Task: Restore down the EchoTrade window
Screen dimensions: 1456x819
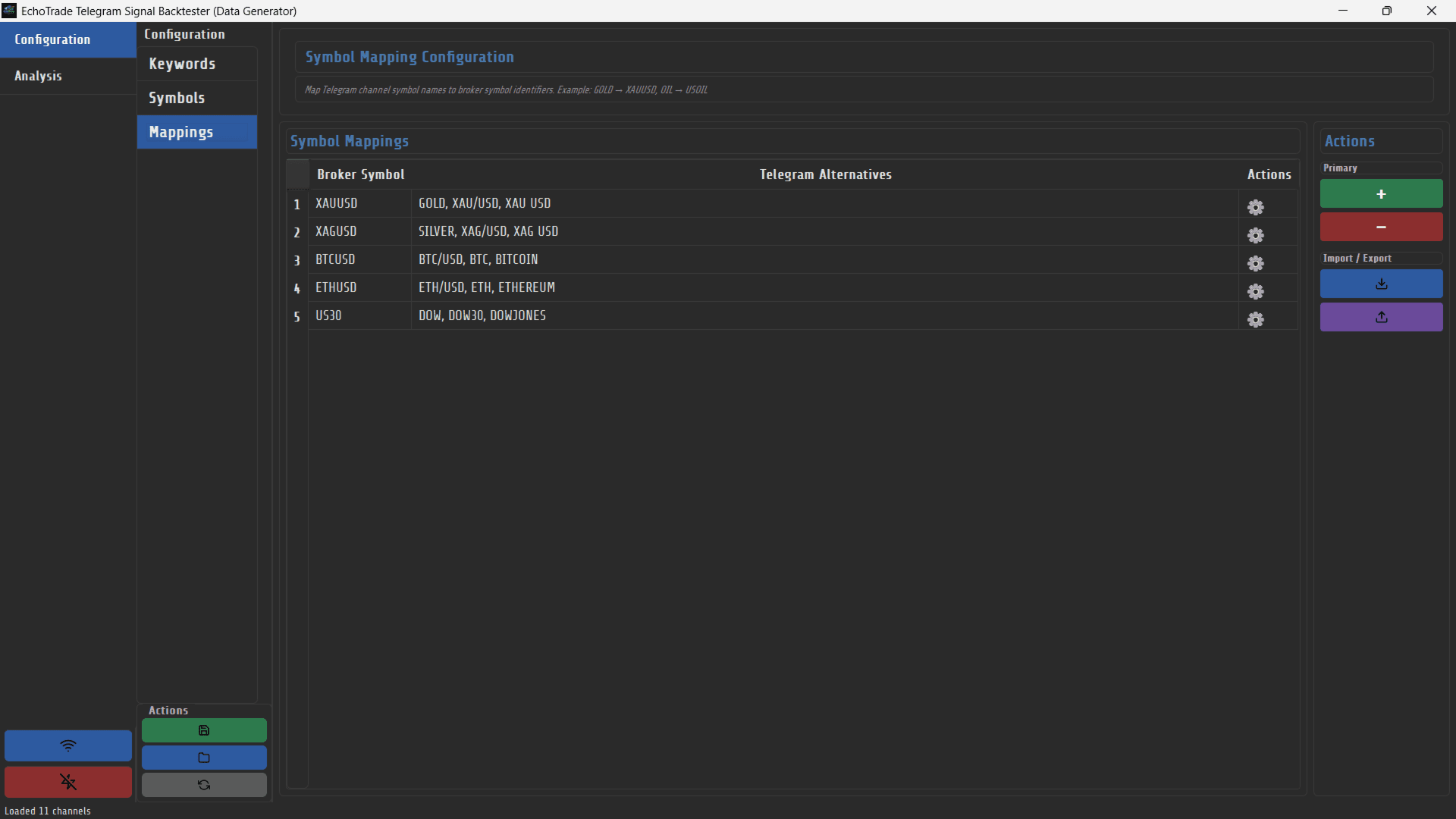Action: click(x=1387, y=11)
